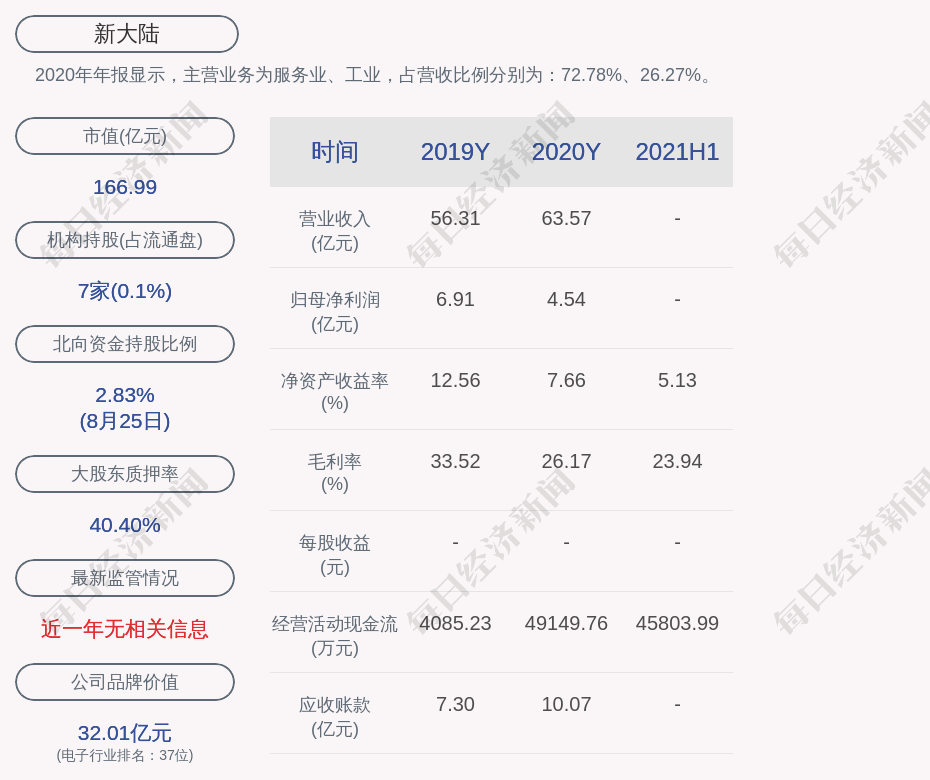Viewport: 930px width, 780px height.
Task: Click the (电子行业排名：37位) ranking text
Action: (125, 756)
